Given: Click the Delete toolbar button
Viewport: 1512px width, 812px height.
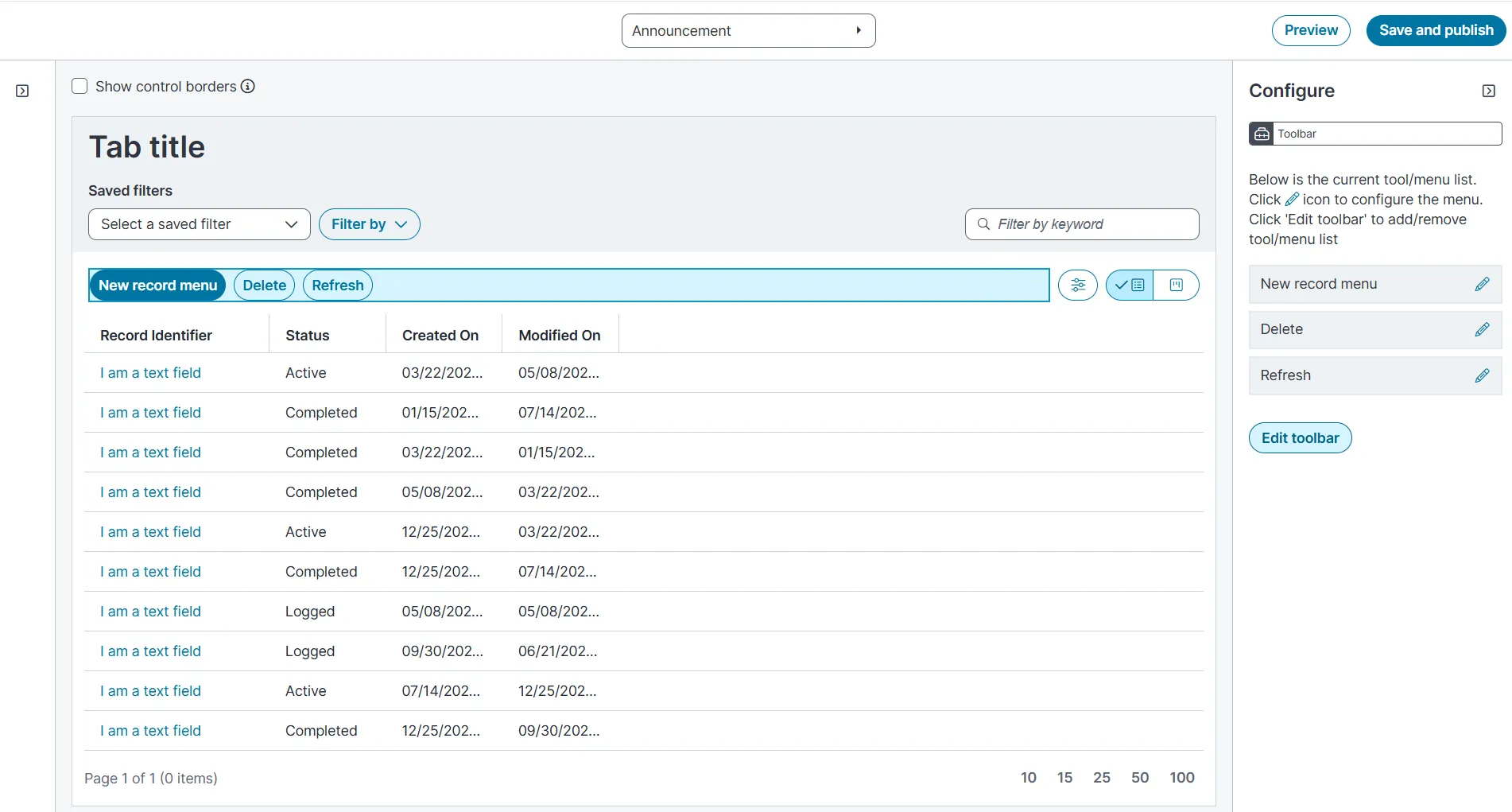Looking at the screenshot, I should point(265,286).
